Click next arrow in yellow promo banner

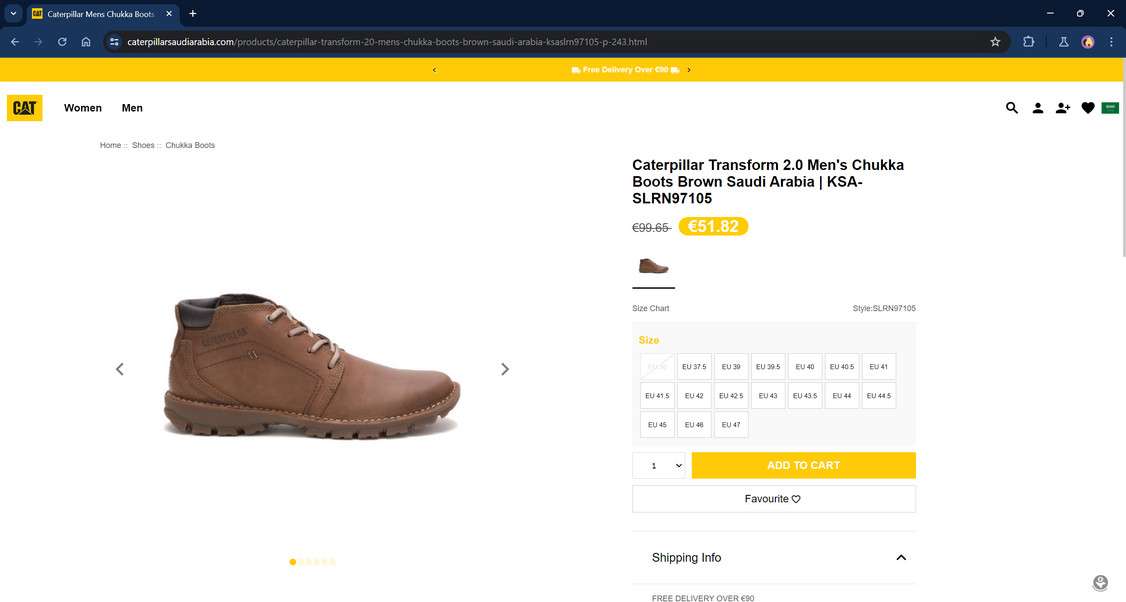point(689,70)
